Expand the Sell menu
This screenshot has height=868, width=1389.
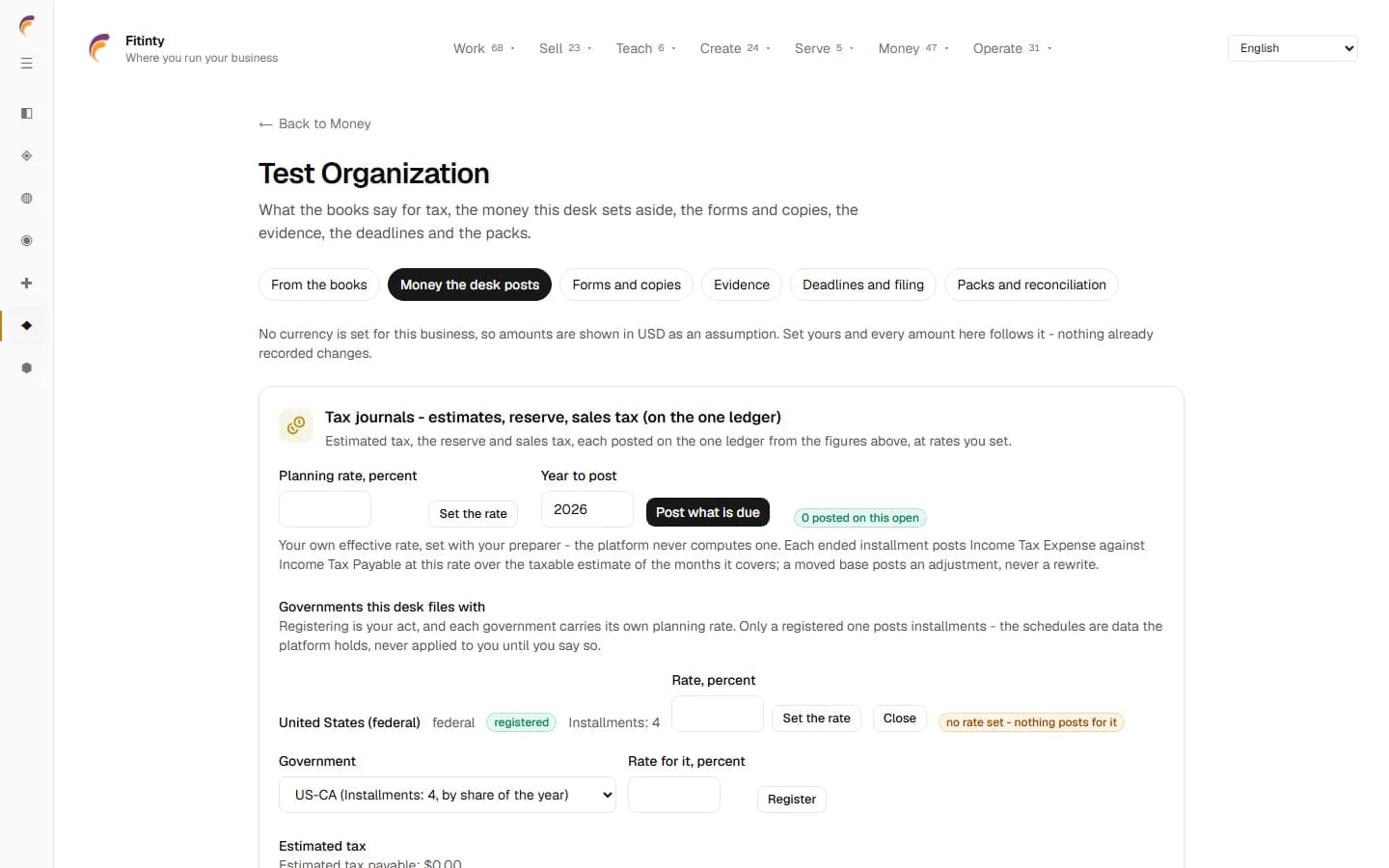coord(565,48)
